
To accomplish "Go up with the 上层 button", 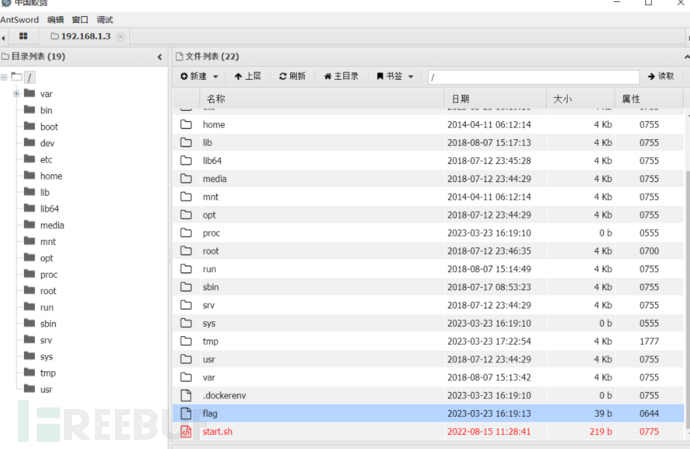I will point(248,76).
